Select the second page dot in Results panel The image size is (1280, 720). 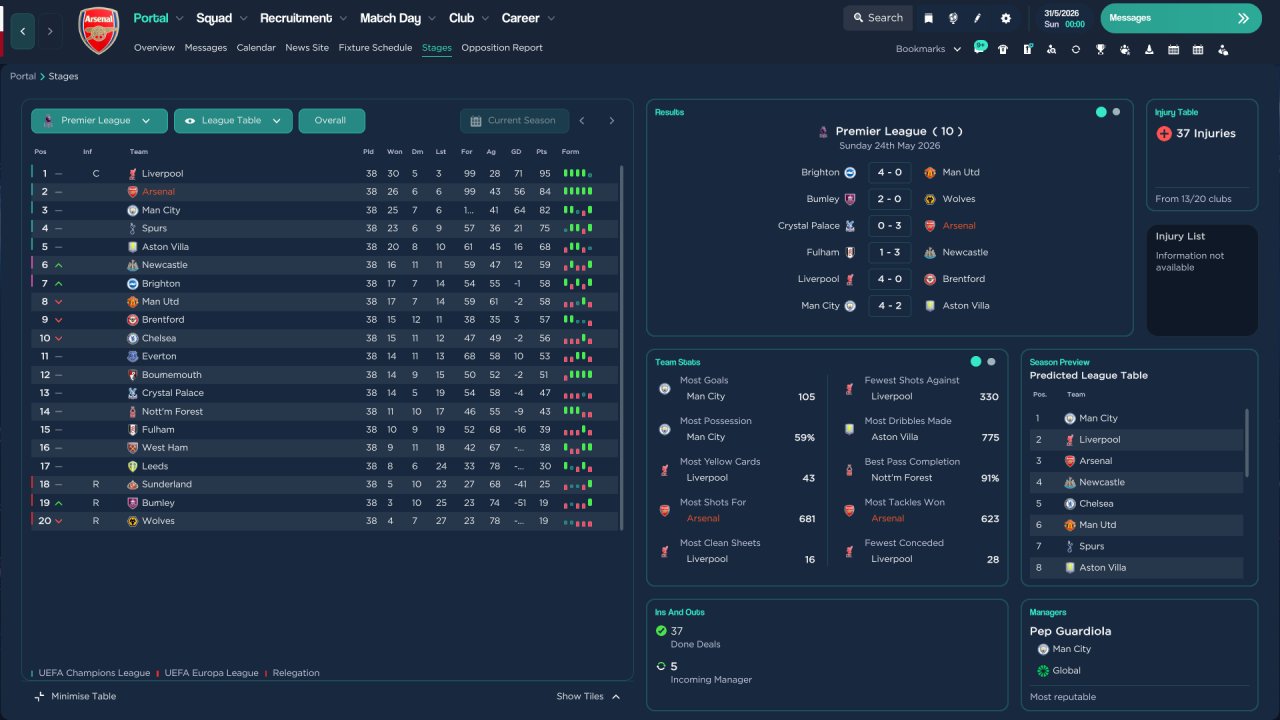tap(1116, 112)
